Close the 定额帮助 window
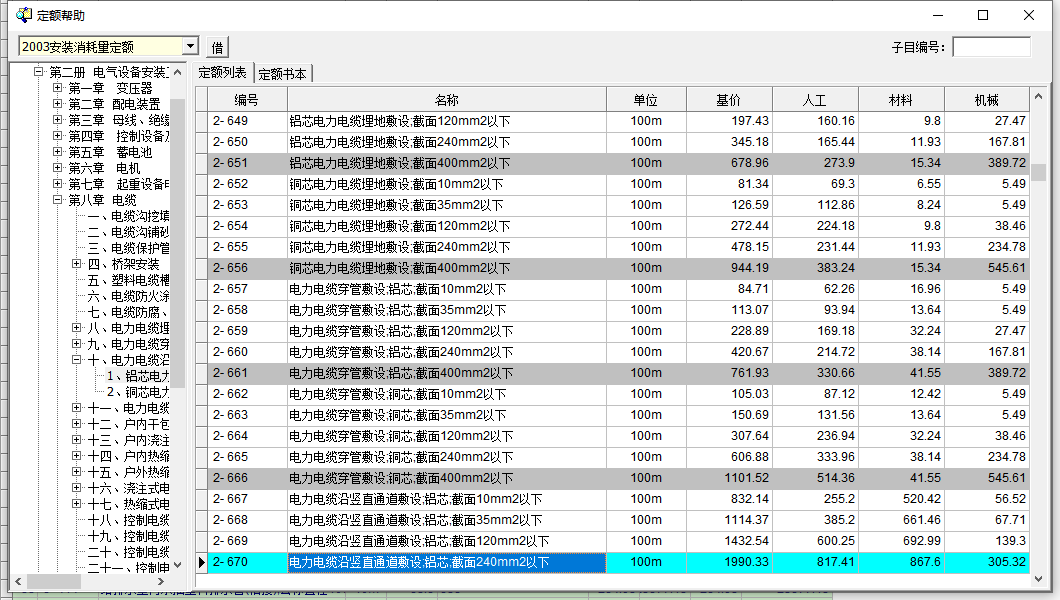This screenshot has width=1060, height=600. (1029, 15)
